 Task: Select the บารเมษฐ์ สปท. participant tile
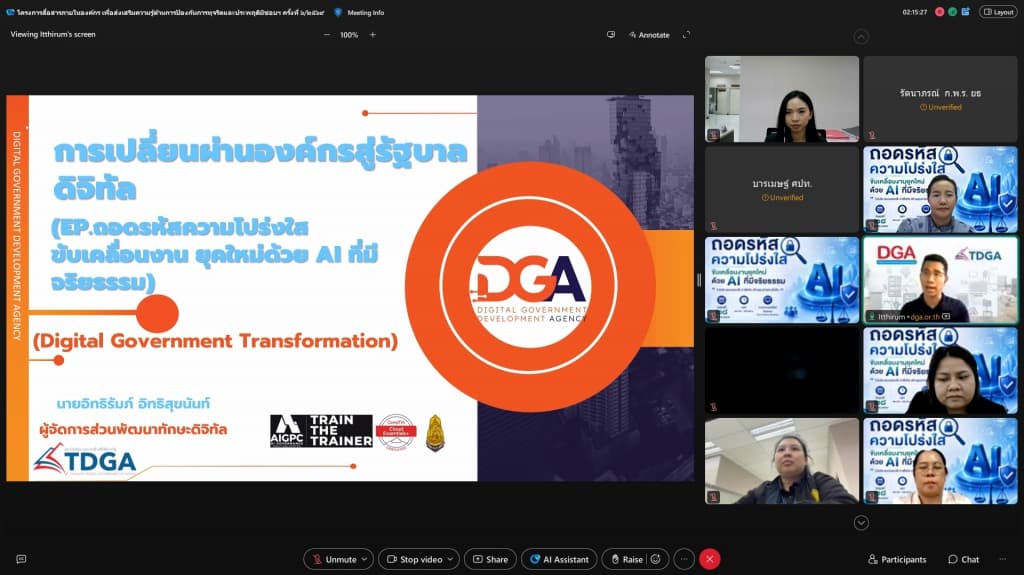pos(782,189)
